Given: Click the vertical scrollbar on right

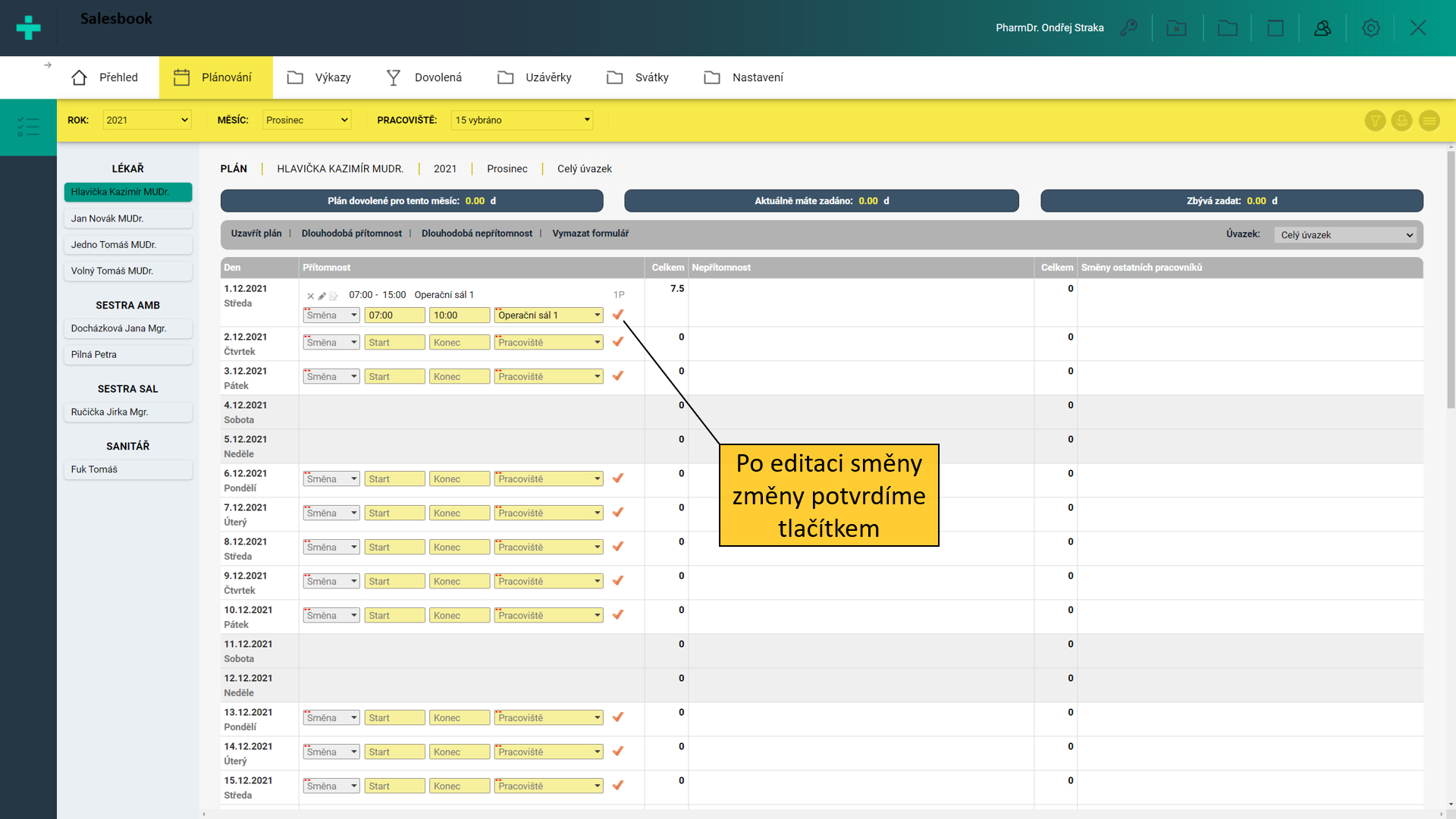Looking at the screenshot, I should 1450,281.
